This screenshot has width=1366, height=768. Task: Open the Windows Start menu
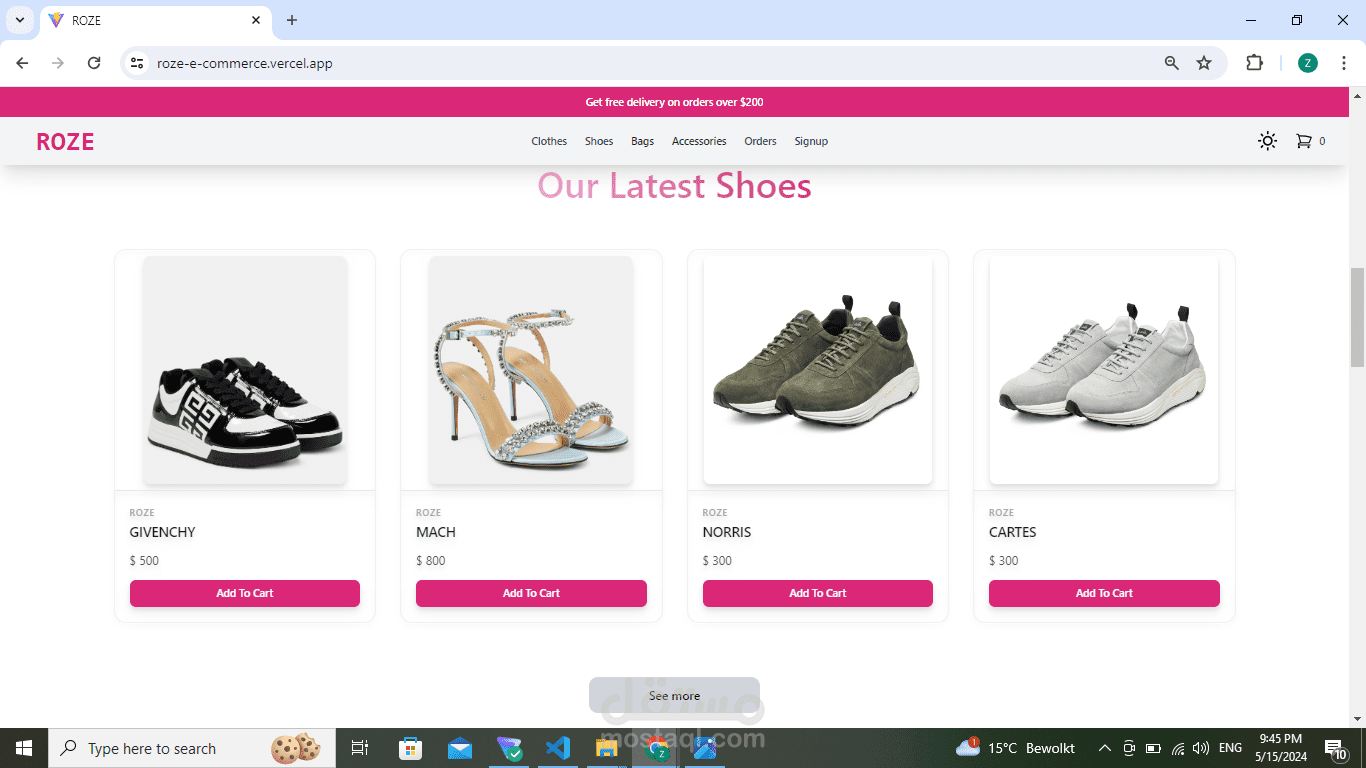(x=24, y=748)
